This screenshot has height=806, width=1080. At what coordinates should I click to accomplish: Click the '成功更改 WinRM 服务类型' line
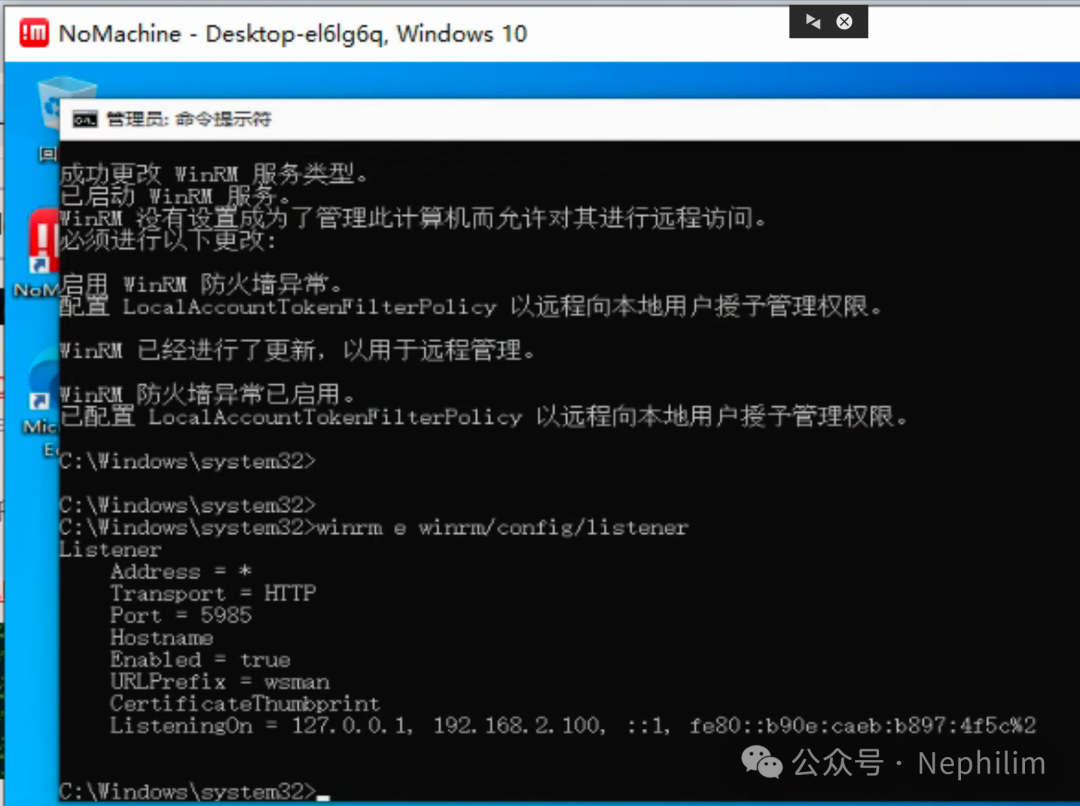coord(214,174)
